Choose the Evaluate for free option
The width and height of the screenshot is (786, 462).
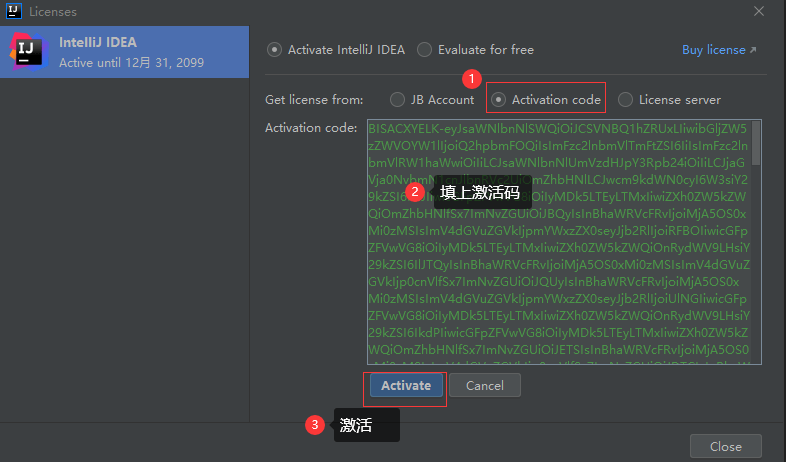(425, 50)
